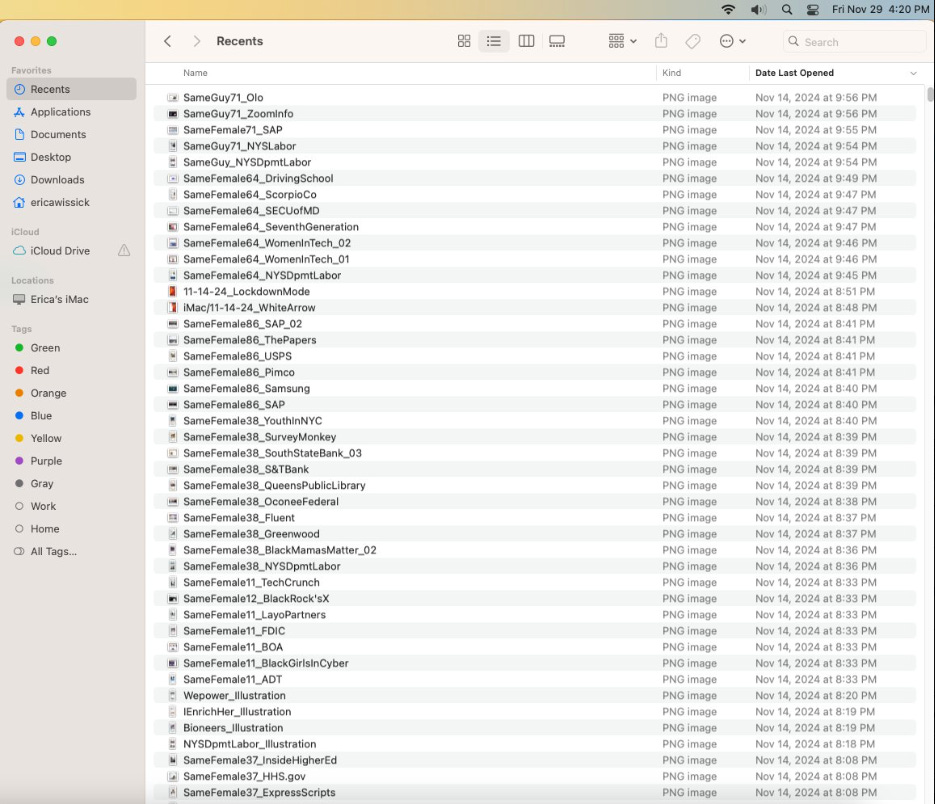Screen dimensions: 935x804
Task: Switch to column view
Action: pos(526,41)
